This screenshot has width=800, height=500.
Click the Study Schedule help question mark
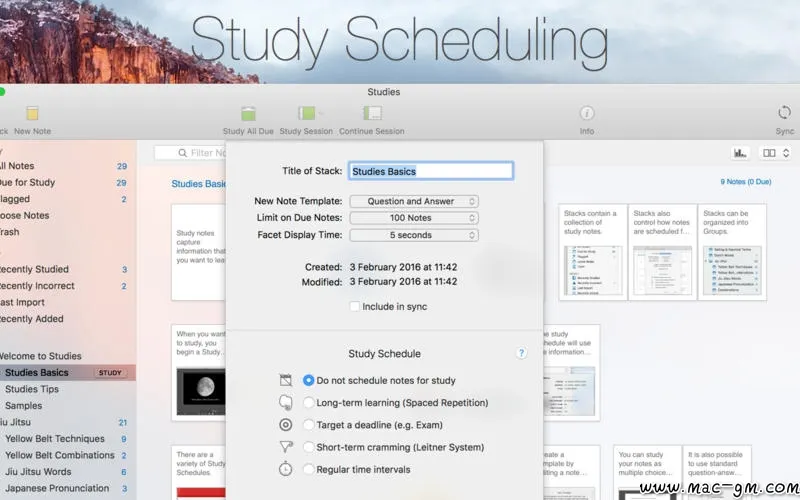tap(521, 353)
